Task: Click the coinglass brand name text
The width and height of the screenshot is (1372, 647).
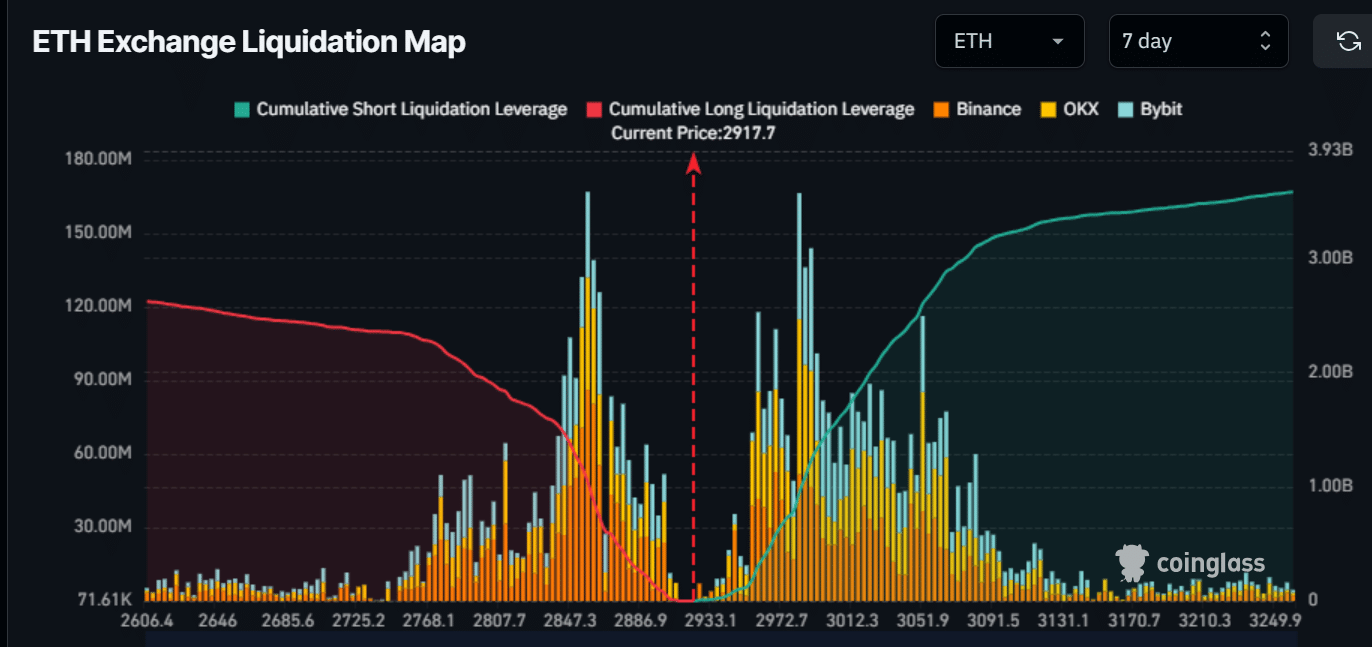Action: 1210,562
